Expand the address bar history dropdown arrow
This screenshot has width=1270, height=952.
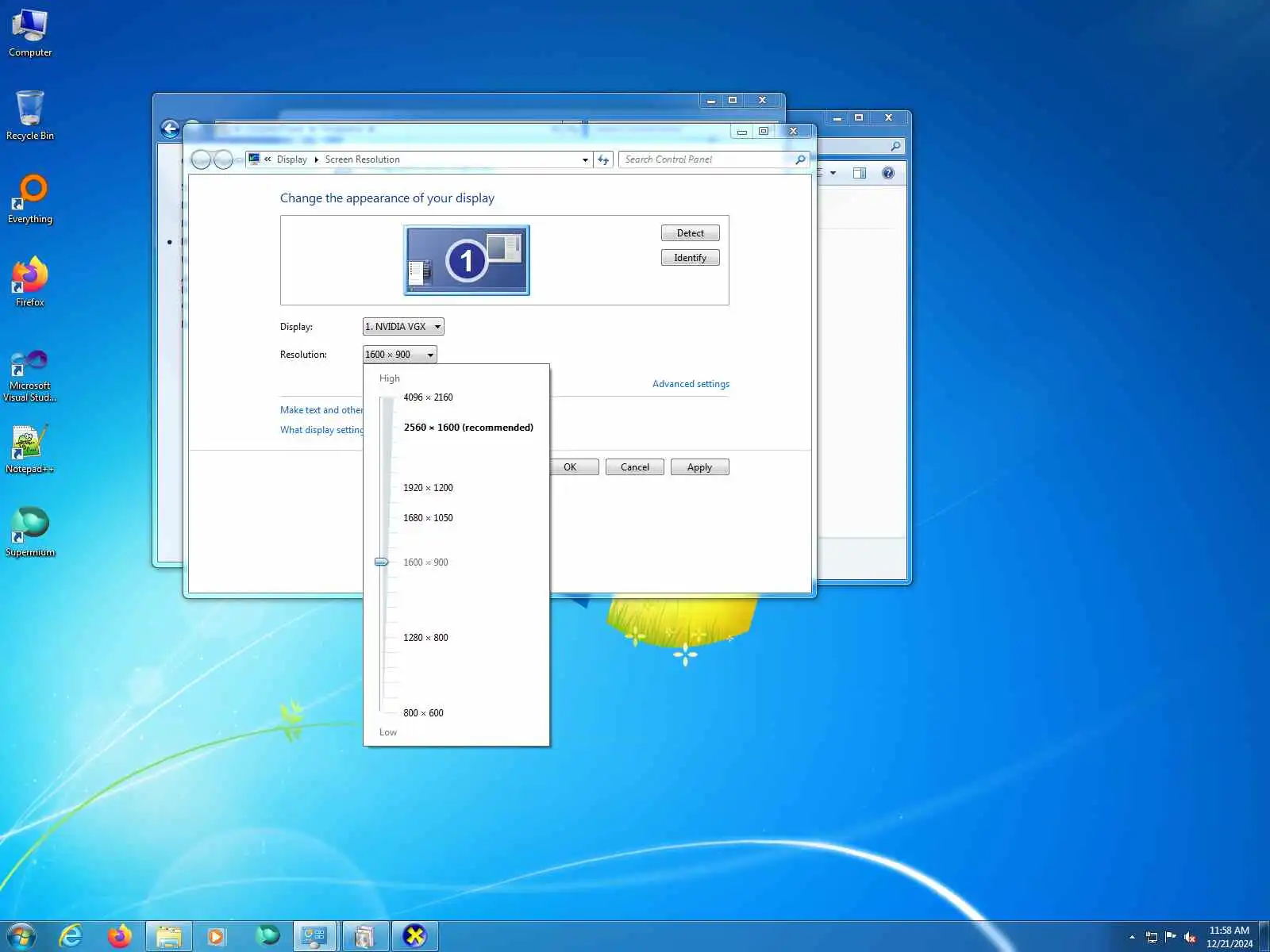pyautogui.click(x=586, y=159)
